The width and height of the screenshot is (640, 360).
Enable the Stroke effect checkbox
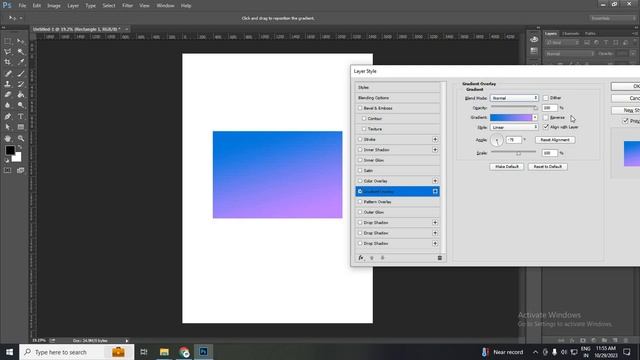point(360,139)
